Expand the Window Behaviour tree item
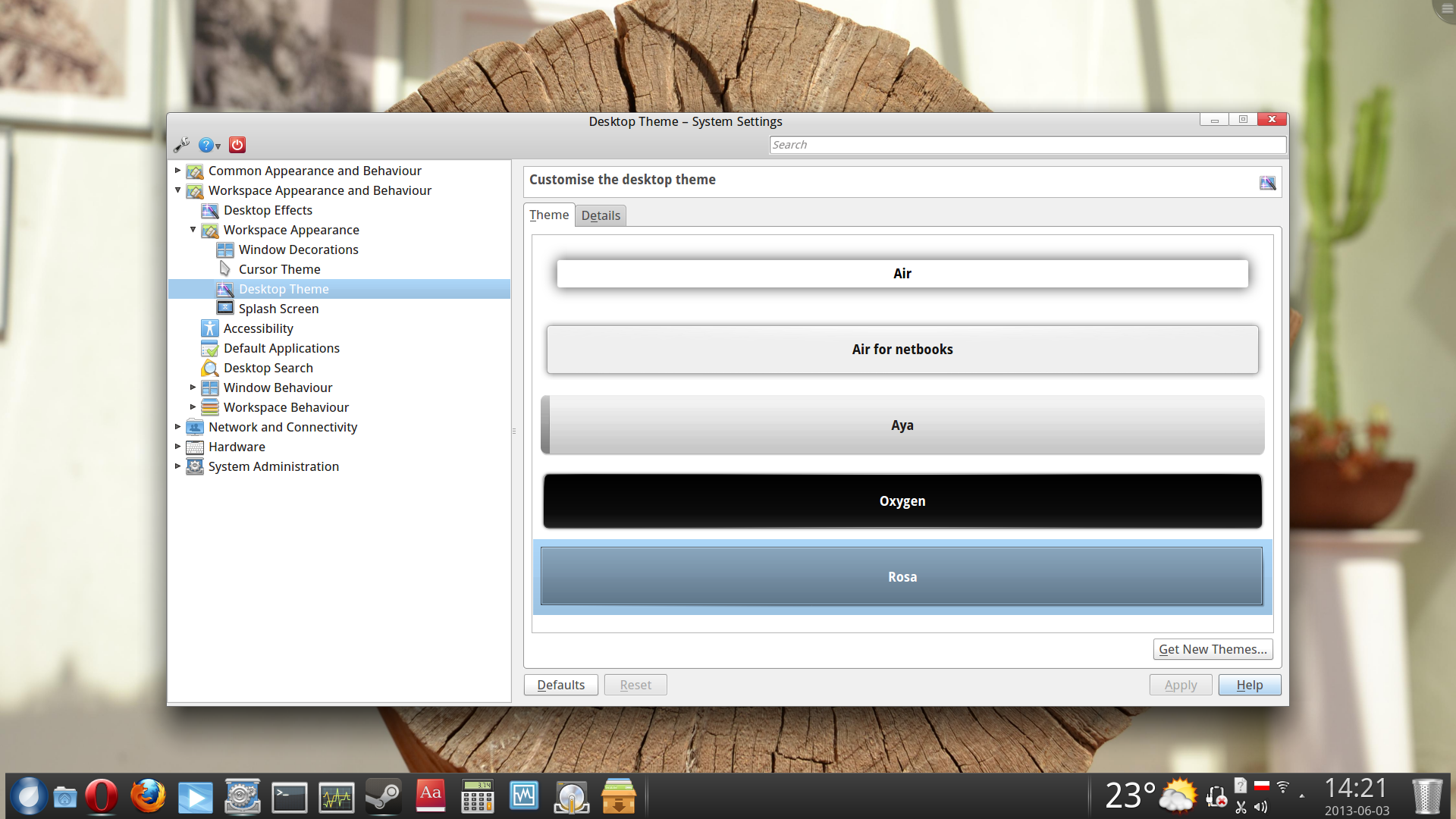The height and width of the screenshot is (819, 1456). click(193, 388)
